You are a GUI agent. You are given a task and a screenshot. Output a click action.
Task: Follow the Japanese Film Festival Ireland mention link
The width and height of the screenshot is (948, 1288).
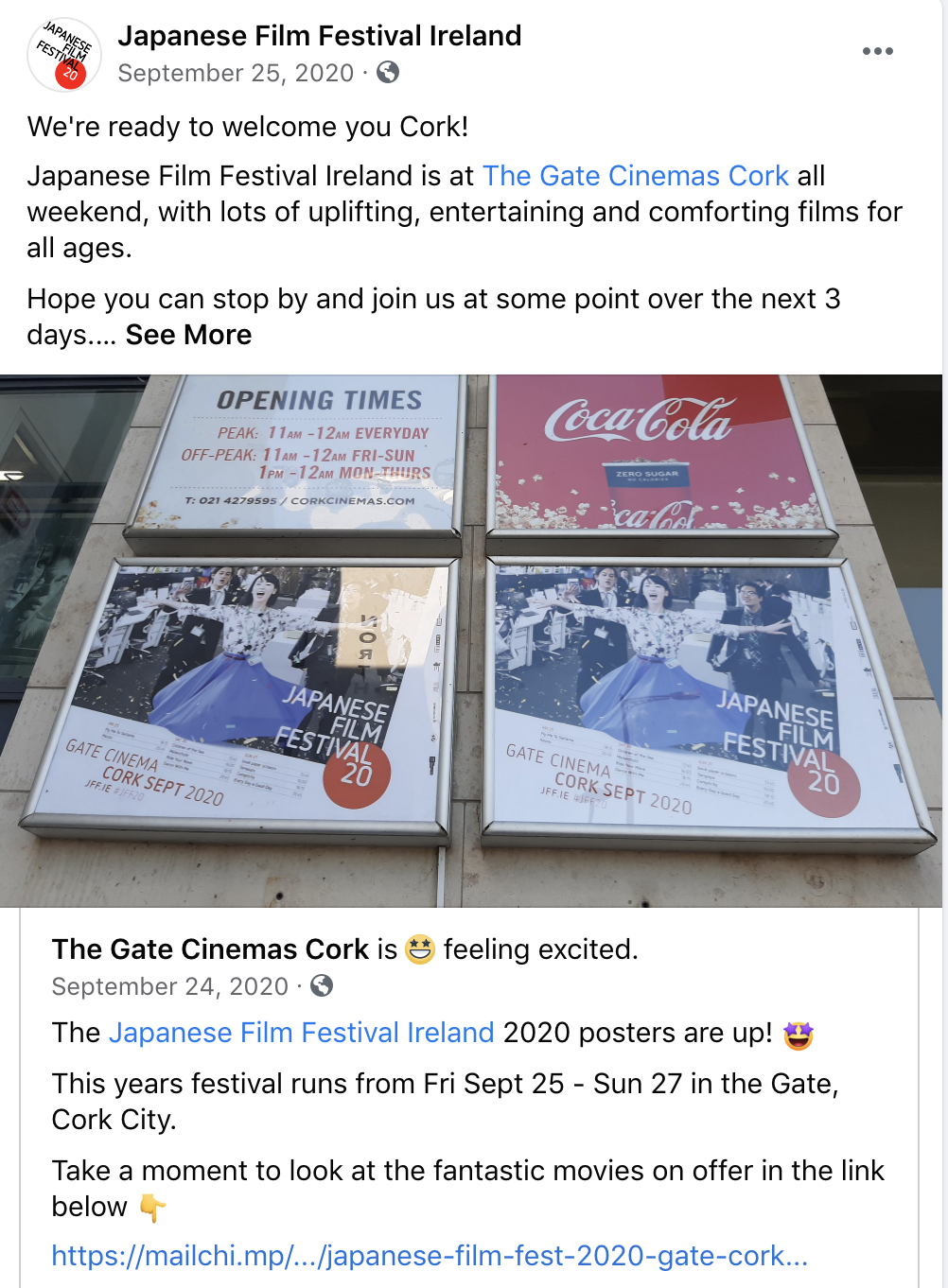coord(302,1033)
